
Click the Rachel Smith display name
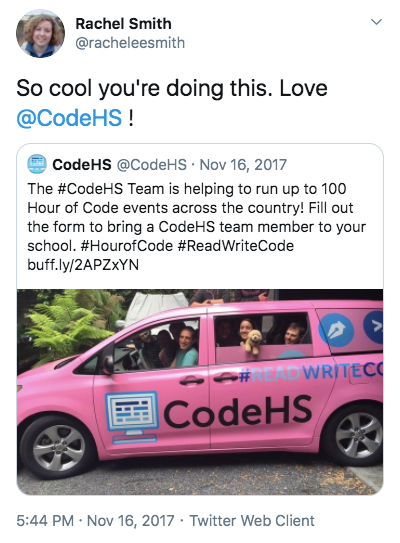click(x=123, y=24)
